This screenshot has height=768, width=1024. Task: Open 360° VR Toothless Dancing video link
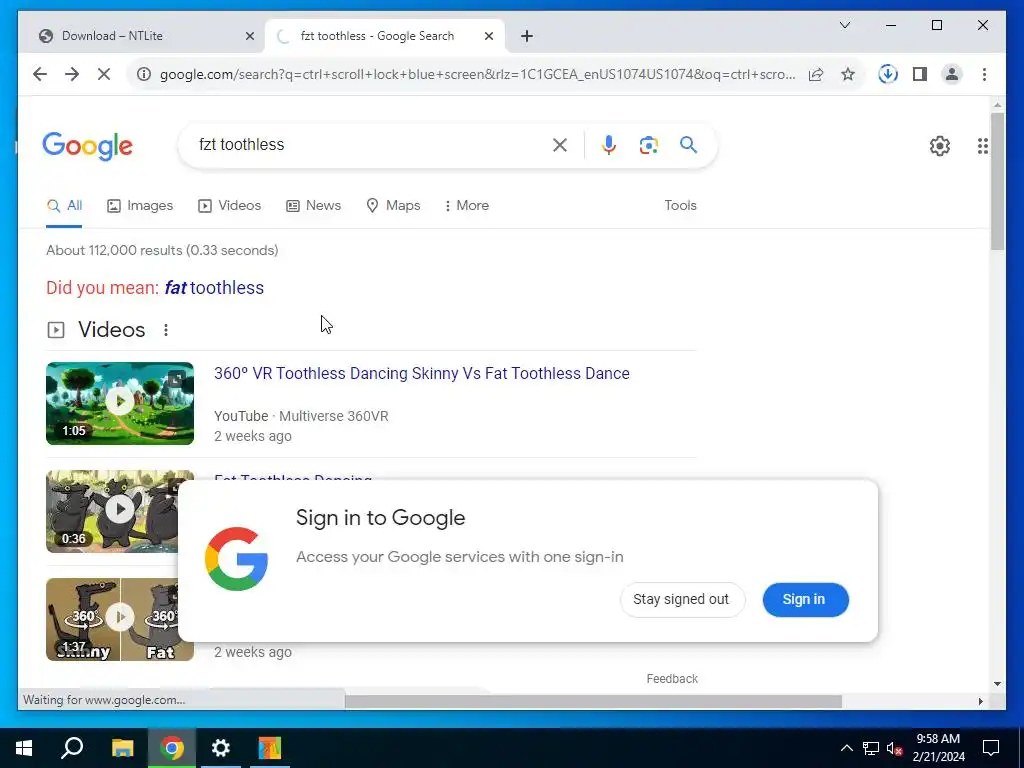click(x=422, y=374)
